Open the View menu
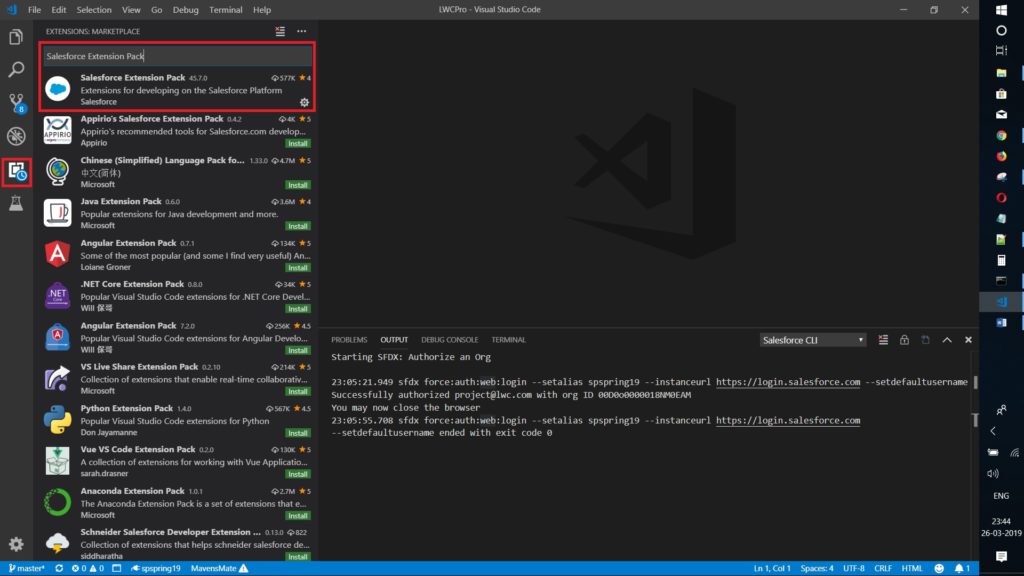 [131, 10]
